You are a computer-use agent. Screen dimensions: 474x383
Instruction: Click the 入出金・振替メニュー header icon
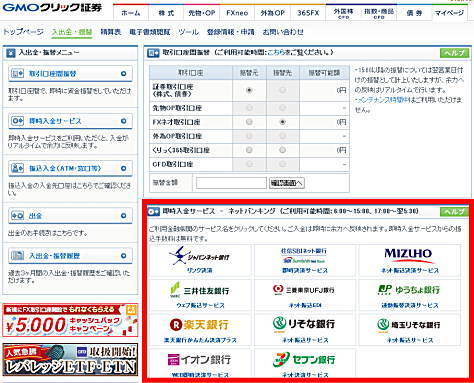tap(11, 53)
